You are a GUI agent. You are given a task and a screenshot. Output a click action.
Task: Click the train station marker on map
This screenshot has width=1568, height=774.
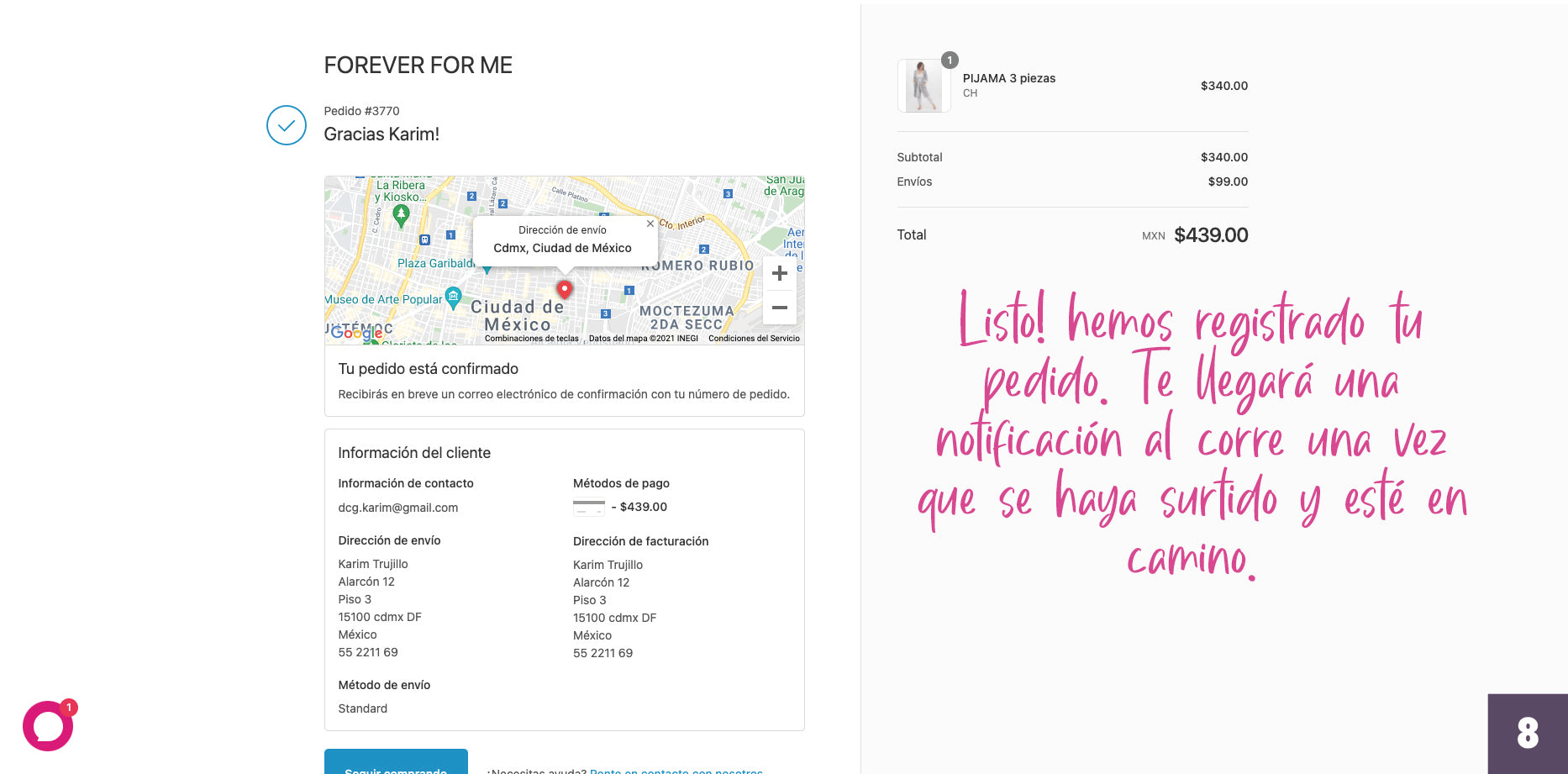pos(424,240)
